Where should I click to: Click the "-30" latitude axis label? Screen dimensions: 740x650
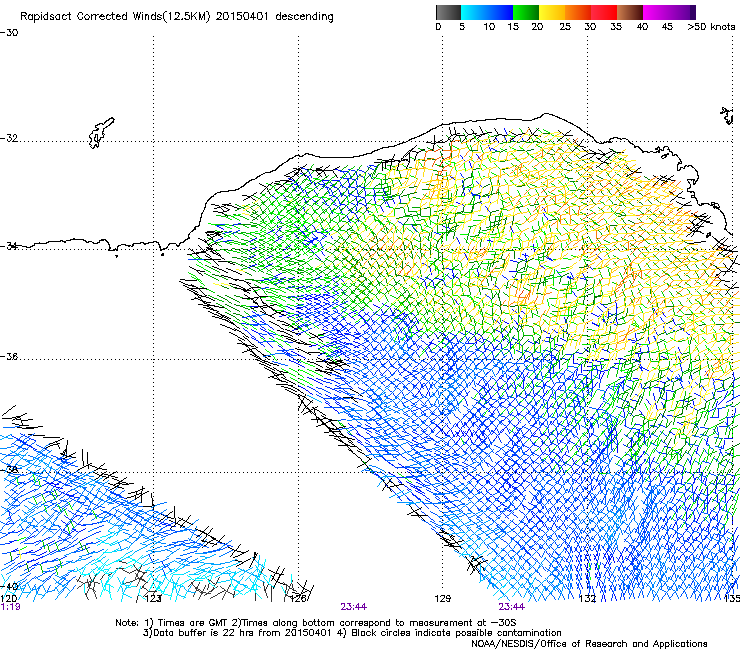coord(9,33)
